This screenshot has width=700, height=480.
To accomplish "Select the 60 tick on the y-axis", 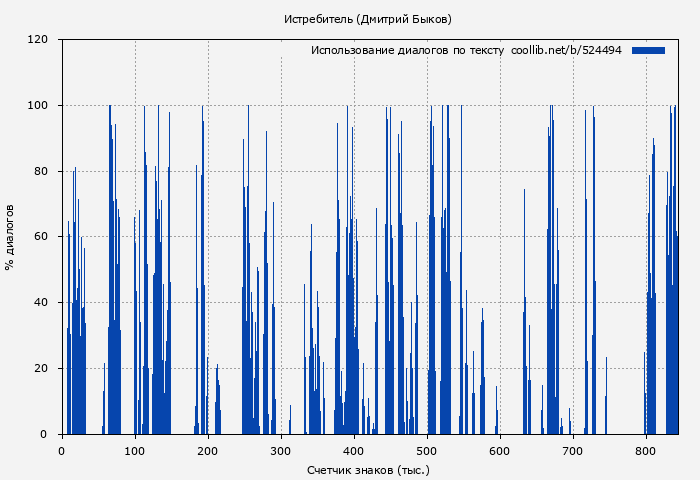I will tap(41, 237).
